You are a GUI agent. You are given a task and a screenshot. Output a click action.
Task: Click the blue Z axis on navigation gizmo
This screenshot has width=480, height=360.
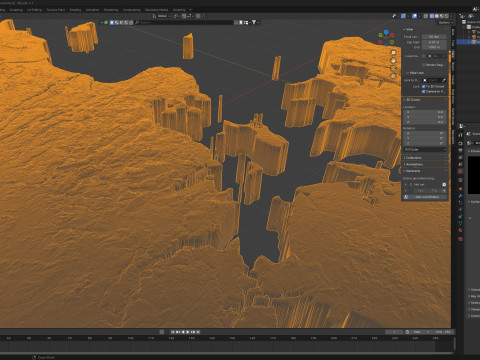(386, 32)
